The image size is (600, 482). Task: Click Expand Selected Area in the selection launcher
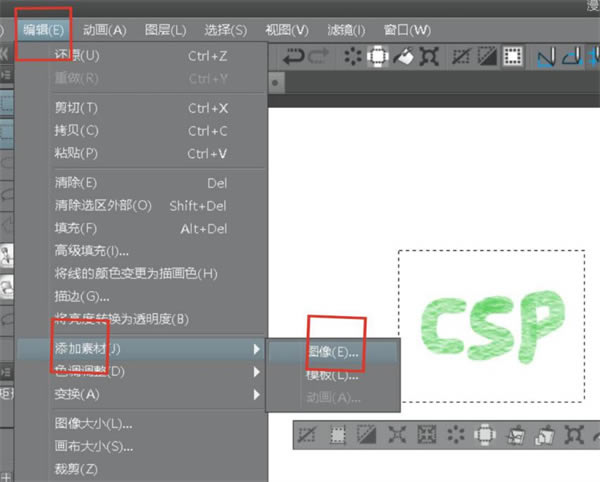tap(397, 435)
